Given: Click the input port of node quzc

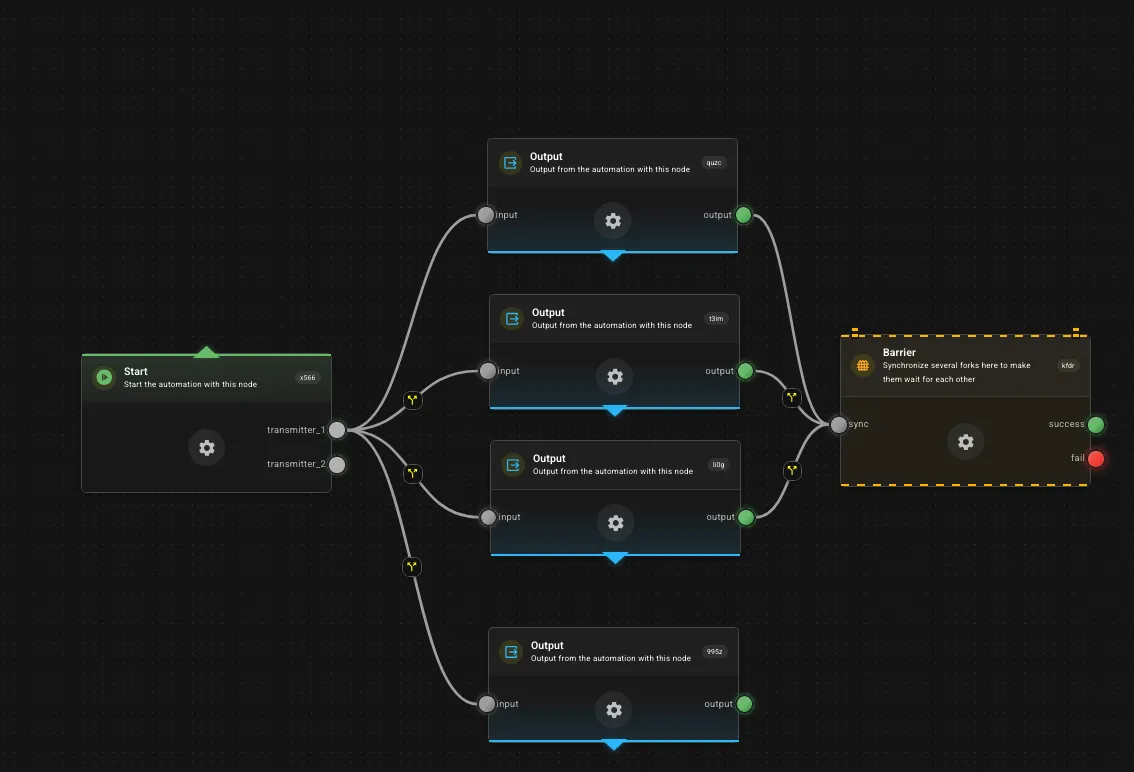Looking at the screenshot, I should coord(486,215).
